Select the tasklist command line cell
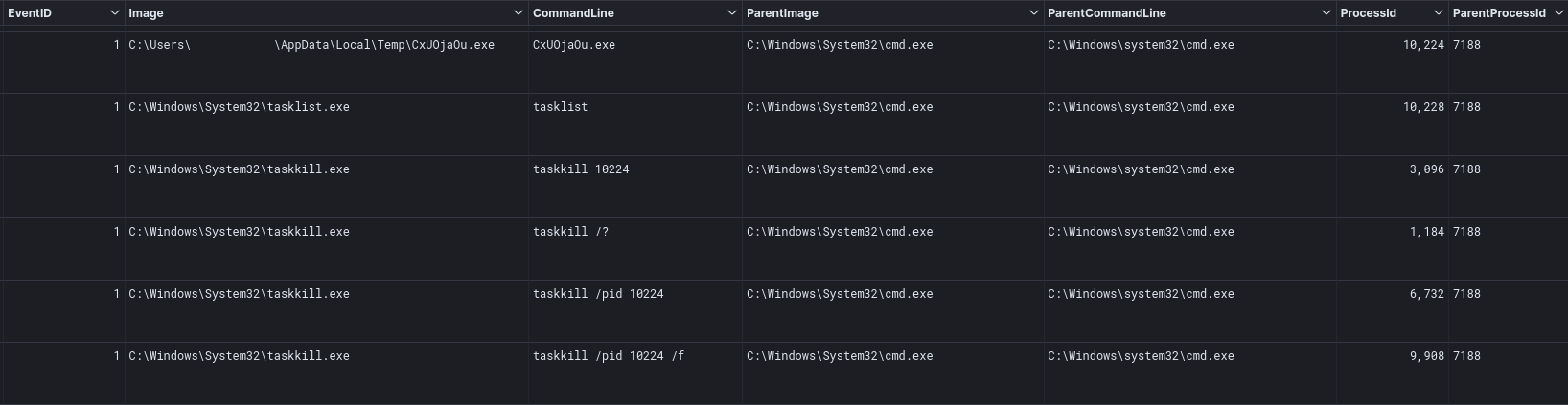This screenshot has width=1568, height=405. [x=634, y=124]
